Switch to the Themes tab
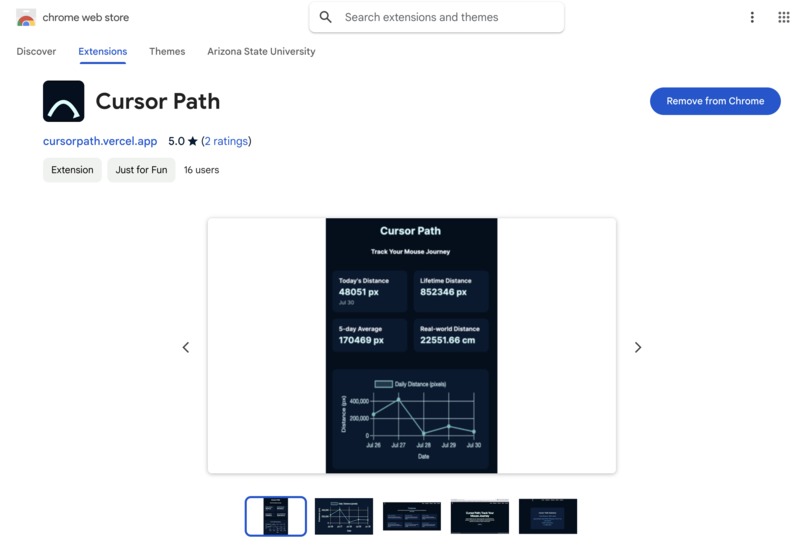The image size is (806, 557). click(x=167, y=51)
